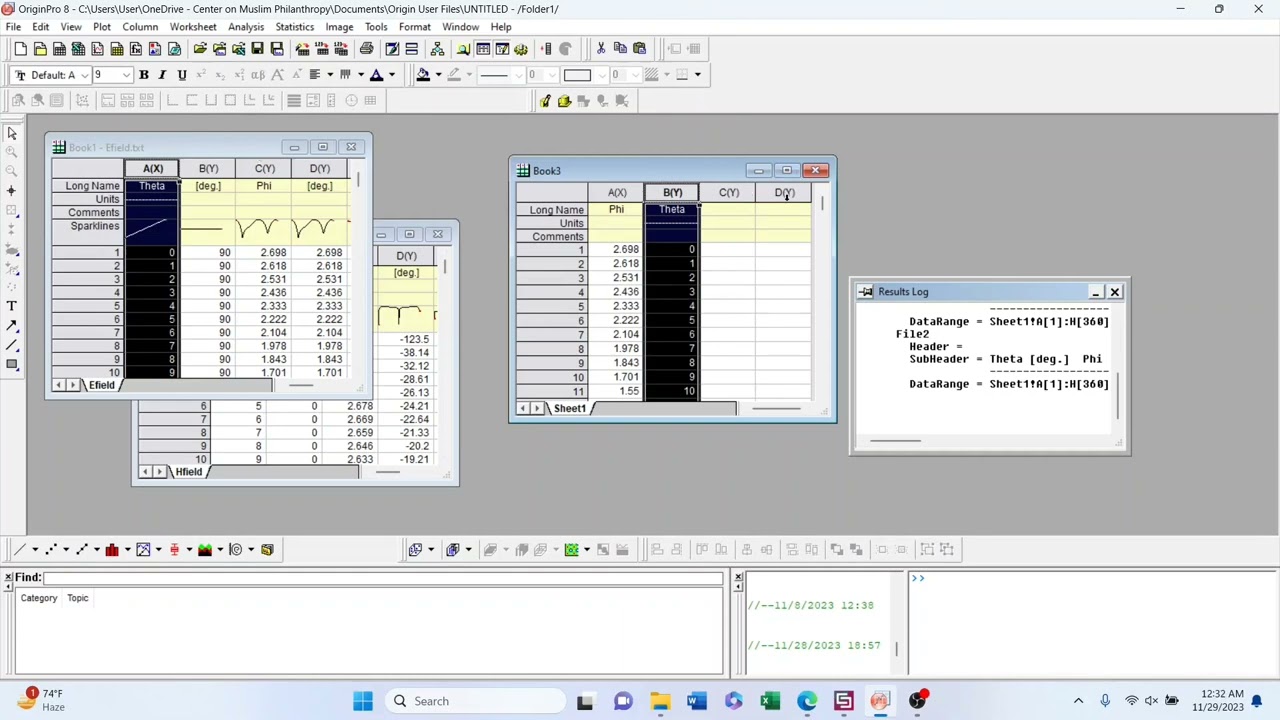Screen dimensions: 1280x720
Task: Select the Rectangle tool
Action: pyautogui.click(x=12, y=364)
